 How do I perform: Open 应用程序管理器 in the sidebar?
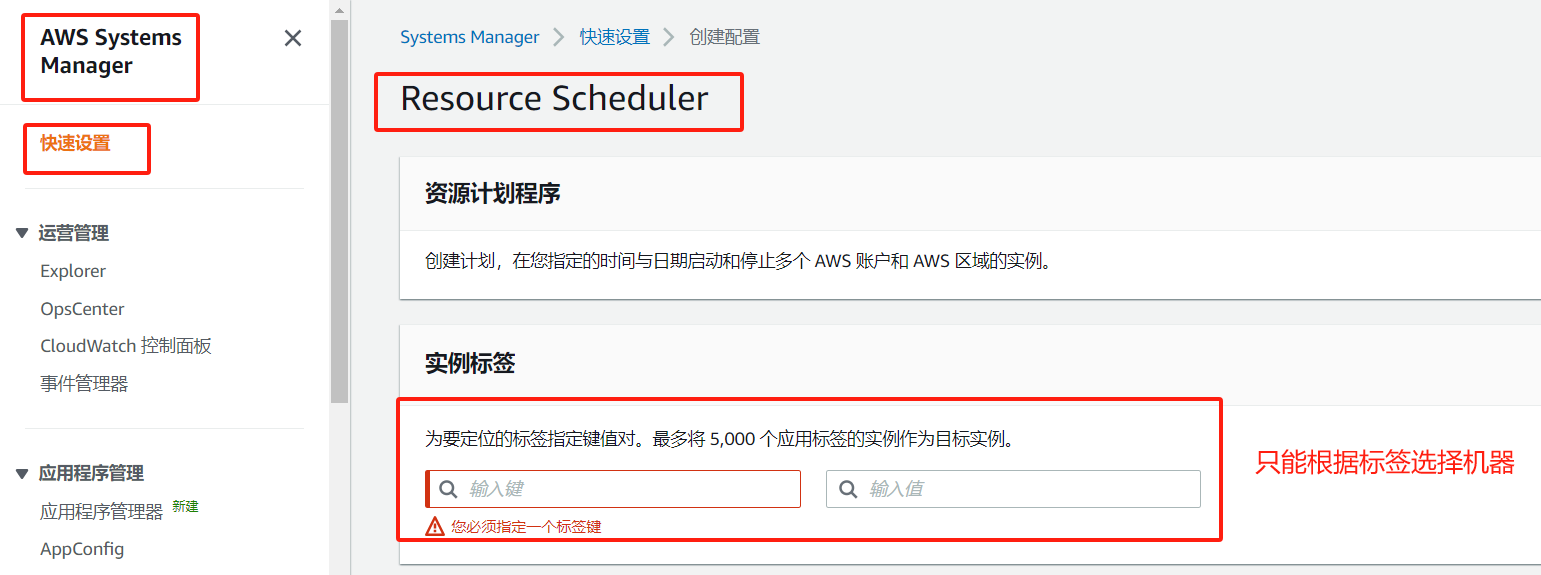pos(101,512)
